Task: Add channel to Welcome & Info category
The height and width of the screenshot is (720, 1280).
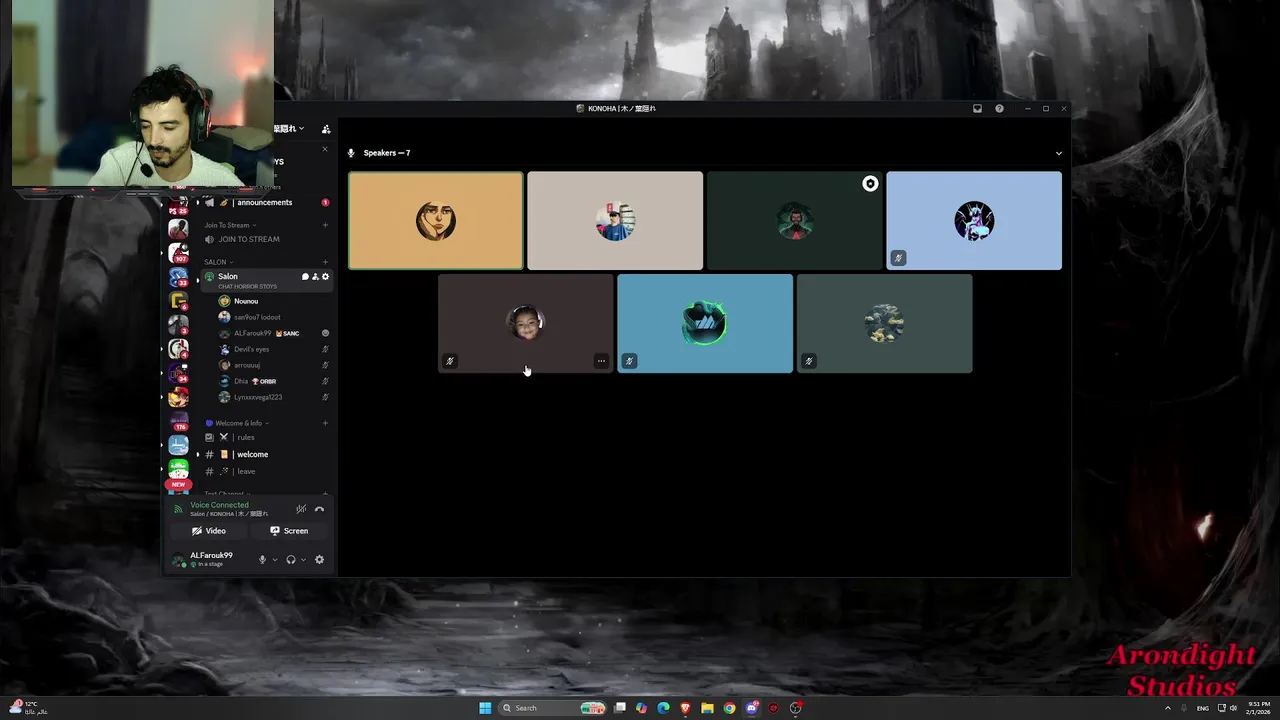Action: coord(325,423)
